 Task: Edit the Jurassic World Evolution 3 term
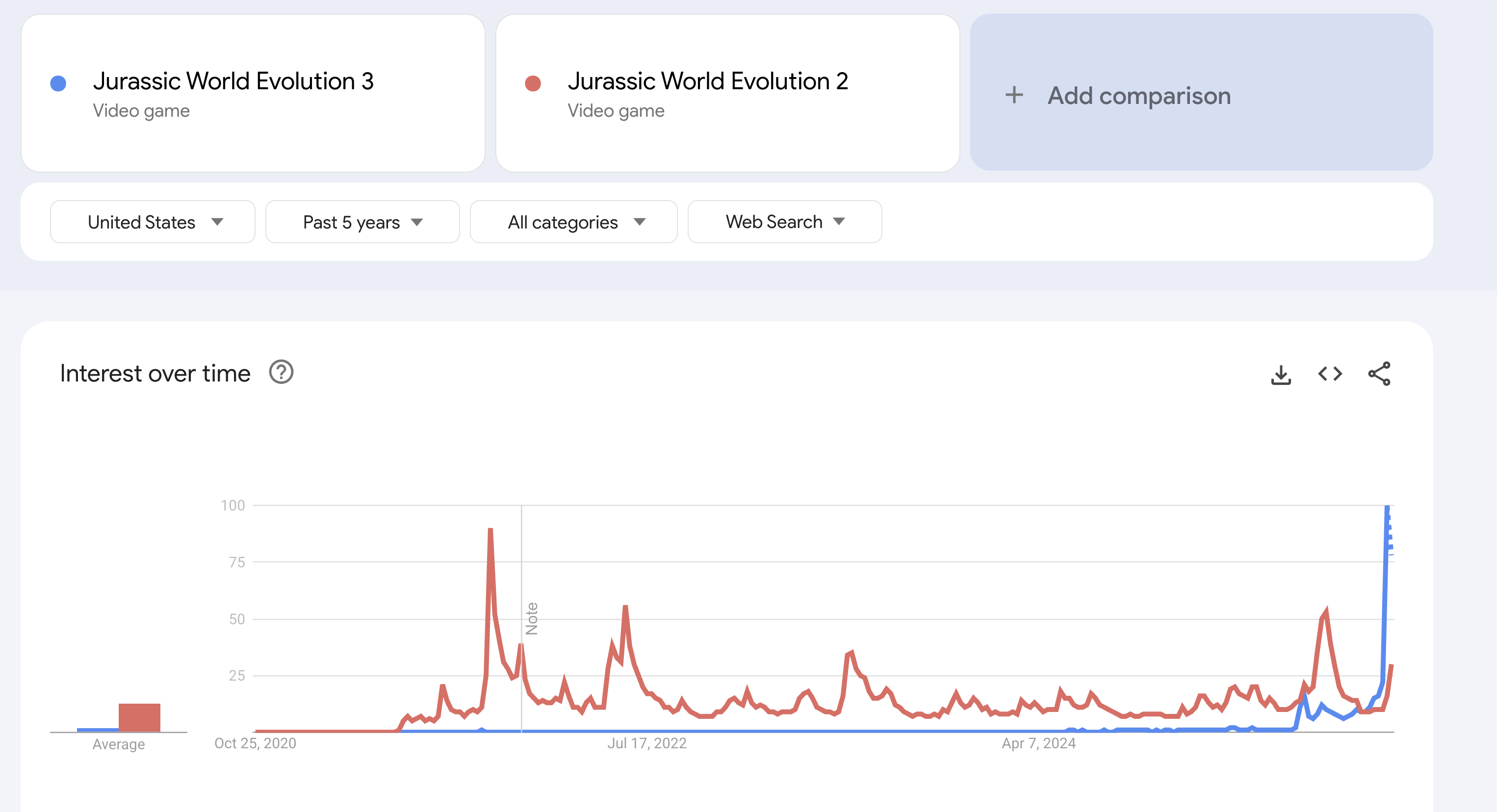[x=253, y=93]
